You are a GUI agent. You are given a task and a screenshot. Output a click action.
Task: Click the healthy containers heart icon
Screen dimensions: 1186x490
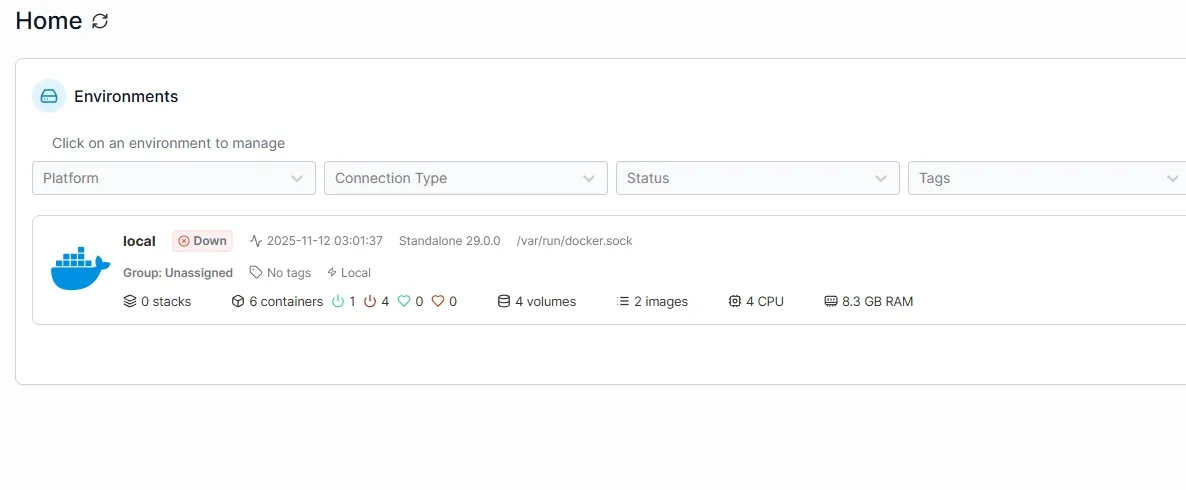404,301
